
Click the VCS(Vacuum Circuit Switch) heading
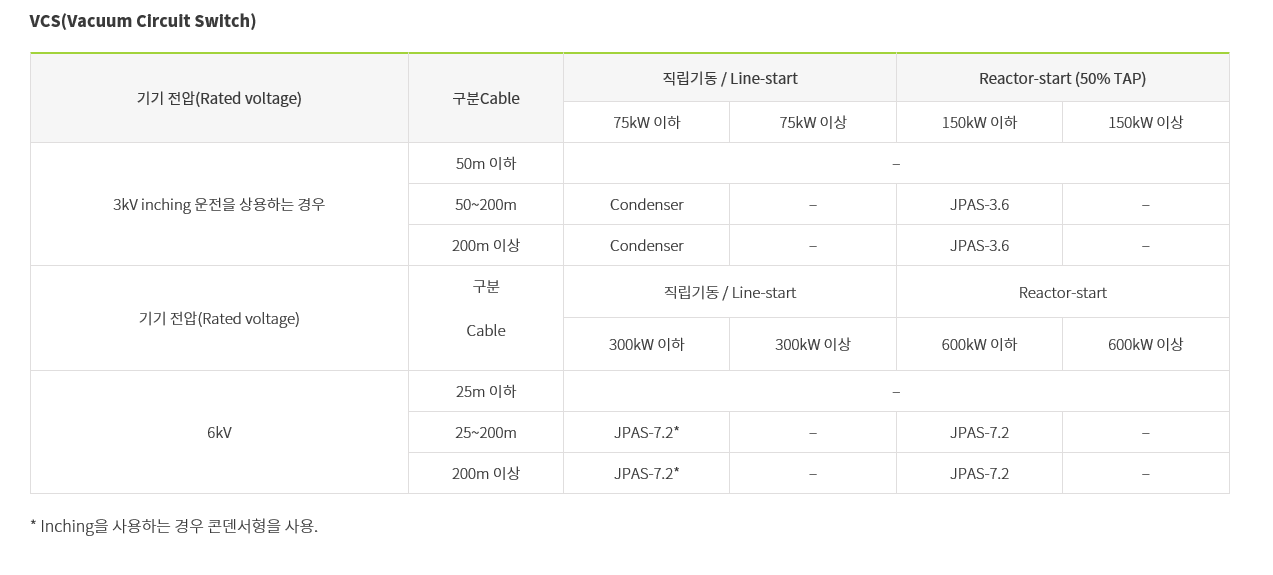click(143, 21)
